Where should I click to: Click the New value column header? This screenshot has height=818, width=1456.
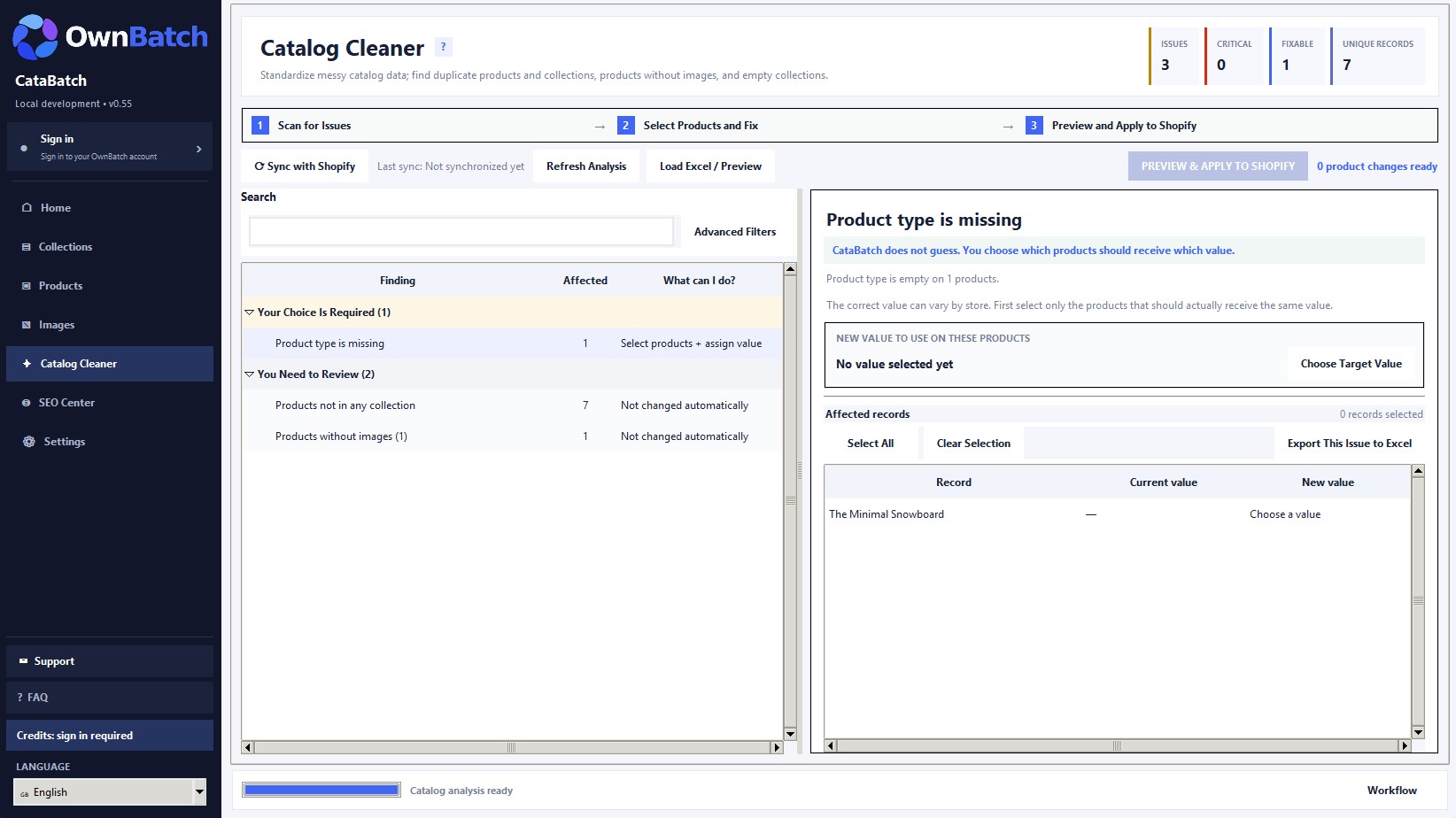[1328, 482]
